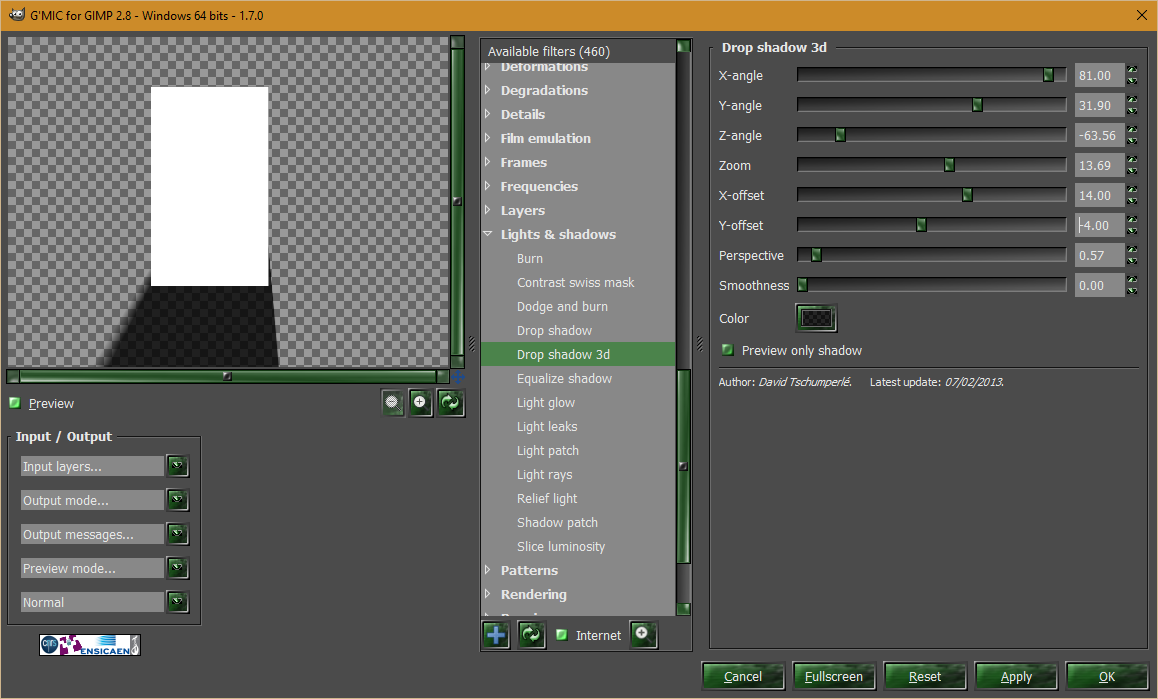Click the preview image thumbnail
The width and height of the screenshot is (1158, 699).
(228, 202)
